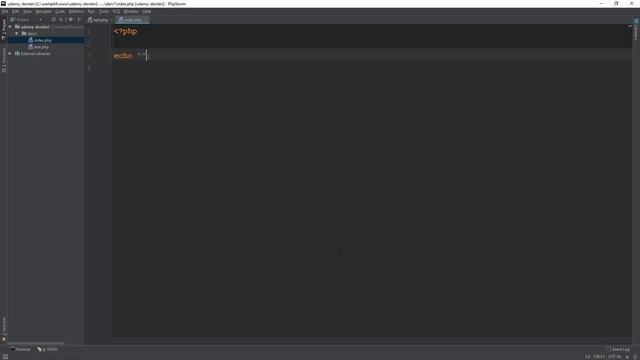Open the Help menu
The width and height of the screenshot is (640, 360).
click(x=147, y=11)
